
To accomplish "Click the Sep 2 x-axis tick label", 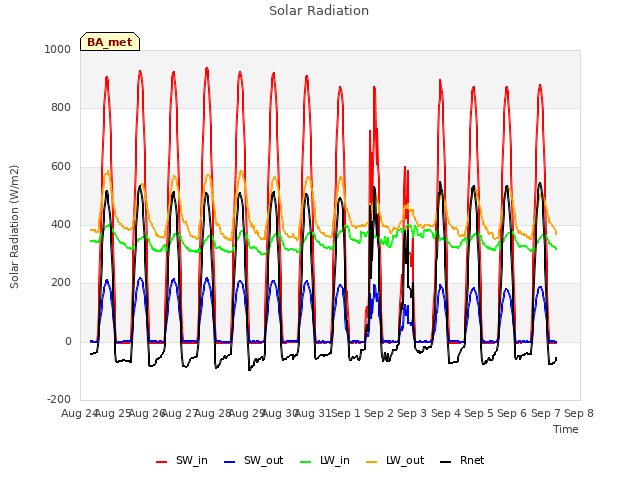I will tap(379, 413).
